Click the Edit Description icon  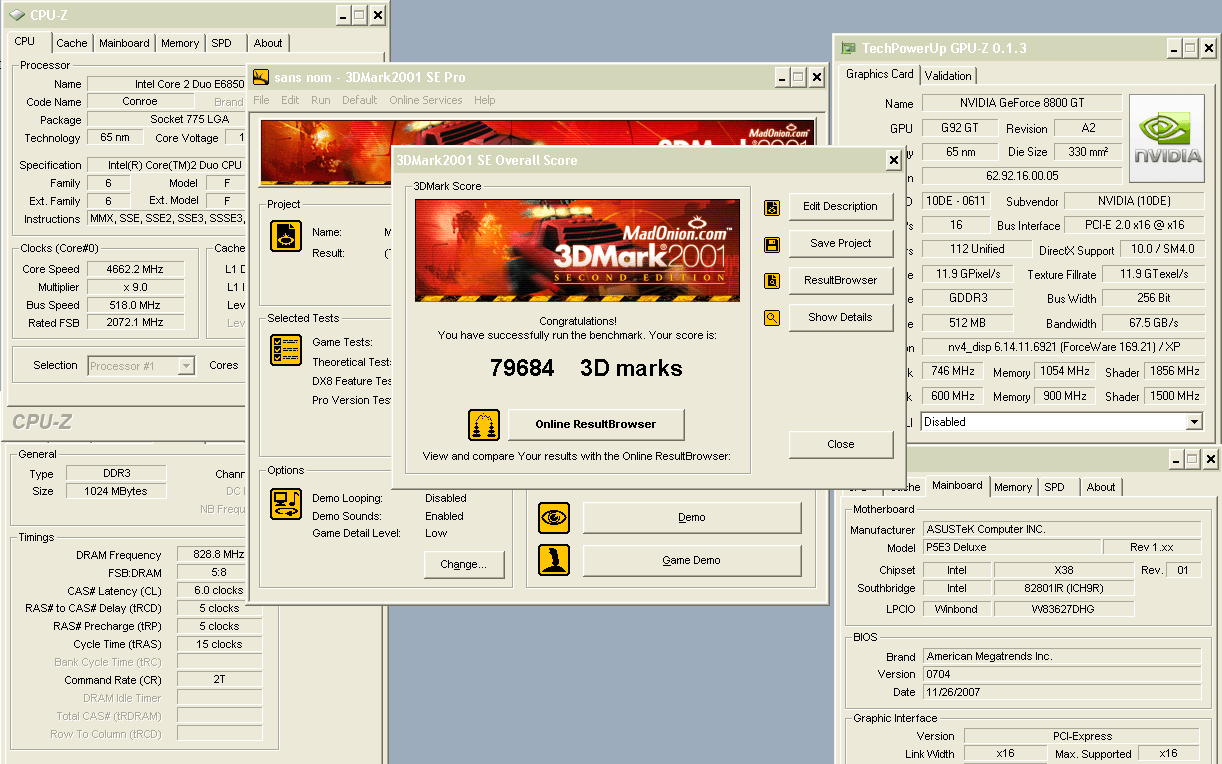point(772,207)
